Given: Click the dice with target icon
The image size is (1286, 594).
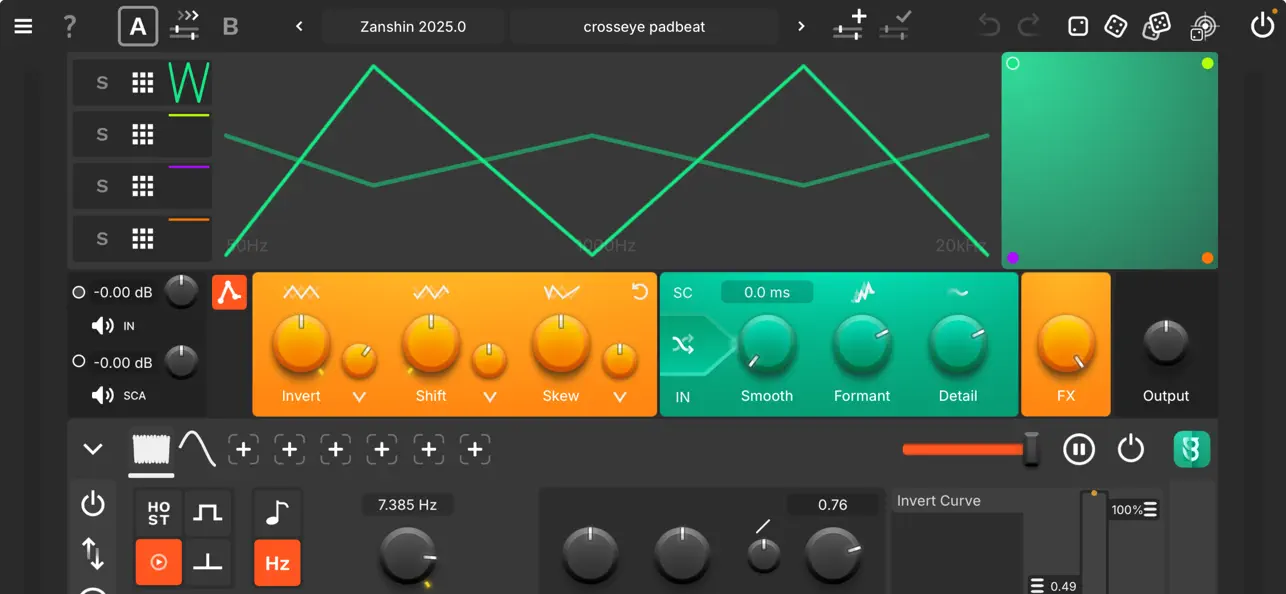Looking at the screenshot, I should pyautogui.click(x=1203, y=26).
